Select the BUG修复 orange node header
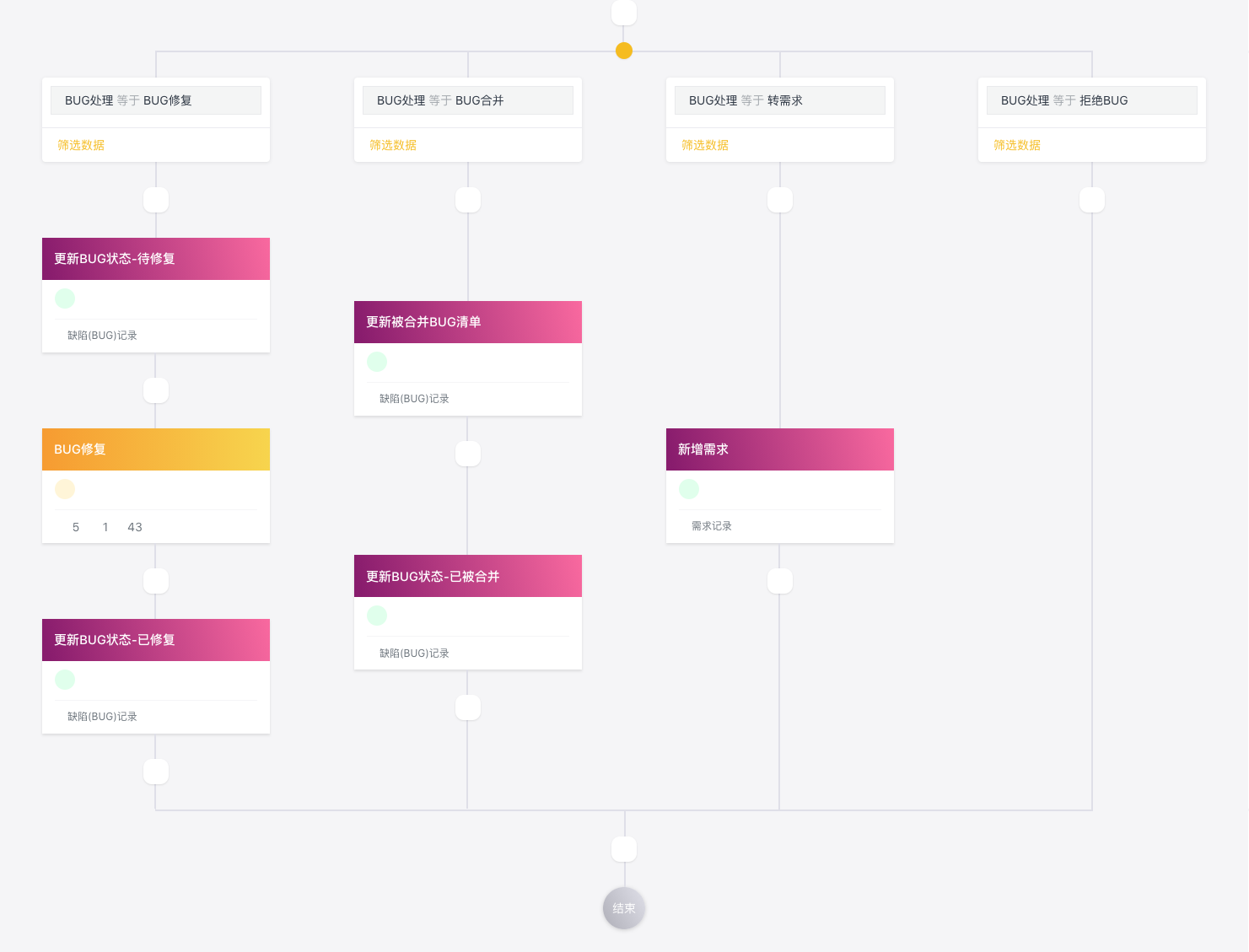The image size is (1249, 952). [x=156, y=449]
